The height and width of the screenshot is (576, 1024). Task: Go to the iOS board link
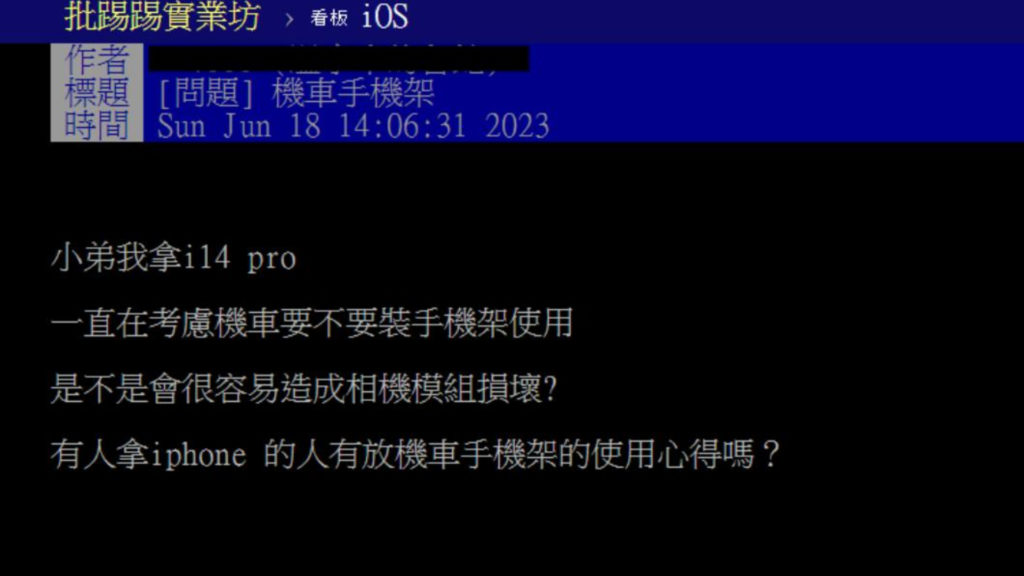point(385,16)
